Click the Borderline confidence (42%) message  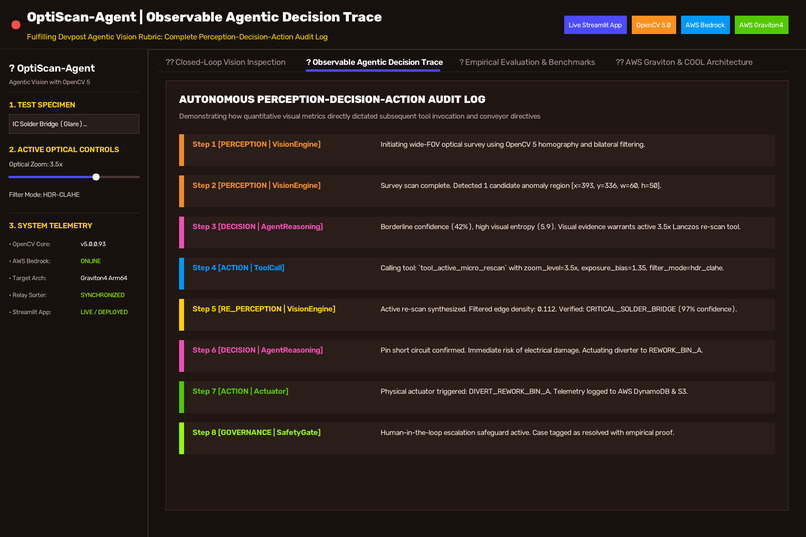point(560,227)
